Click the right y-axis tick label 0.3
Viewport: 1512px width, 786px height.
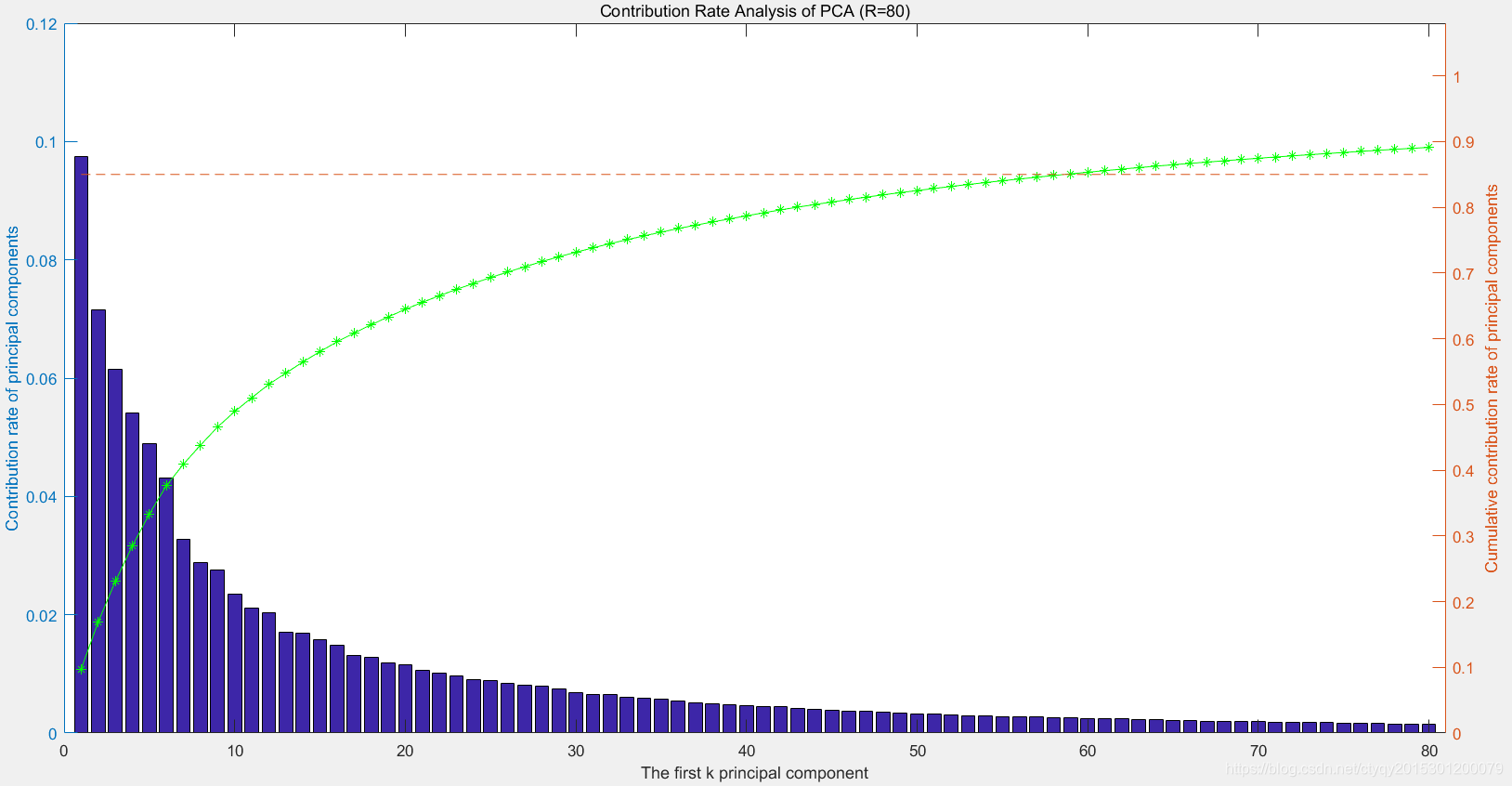point(1464,537)
